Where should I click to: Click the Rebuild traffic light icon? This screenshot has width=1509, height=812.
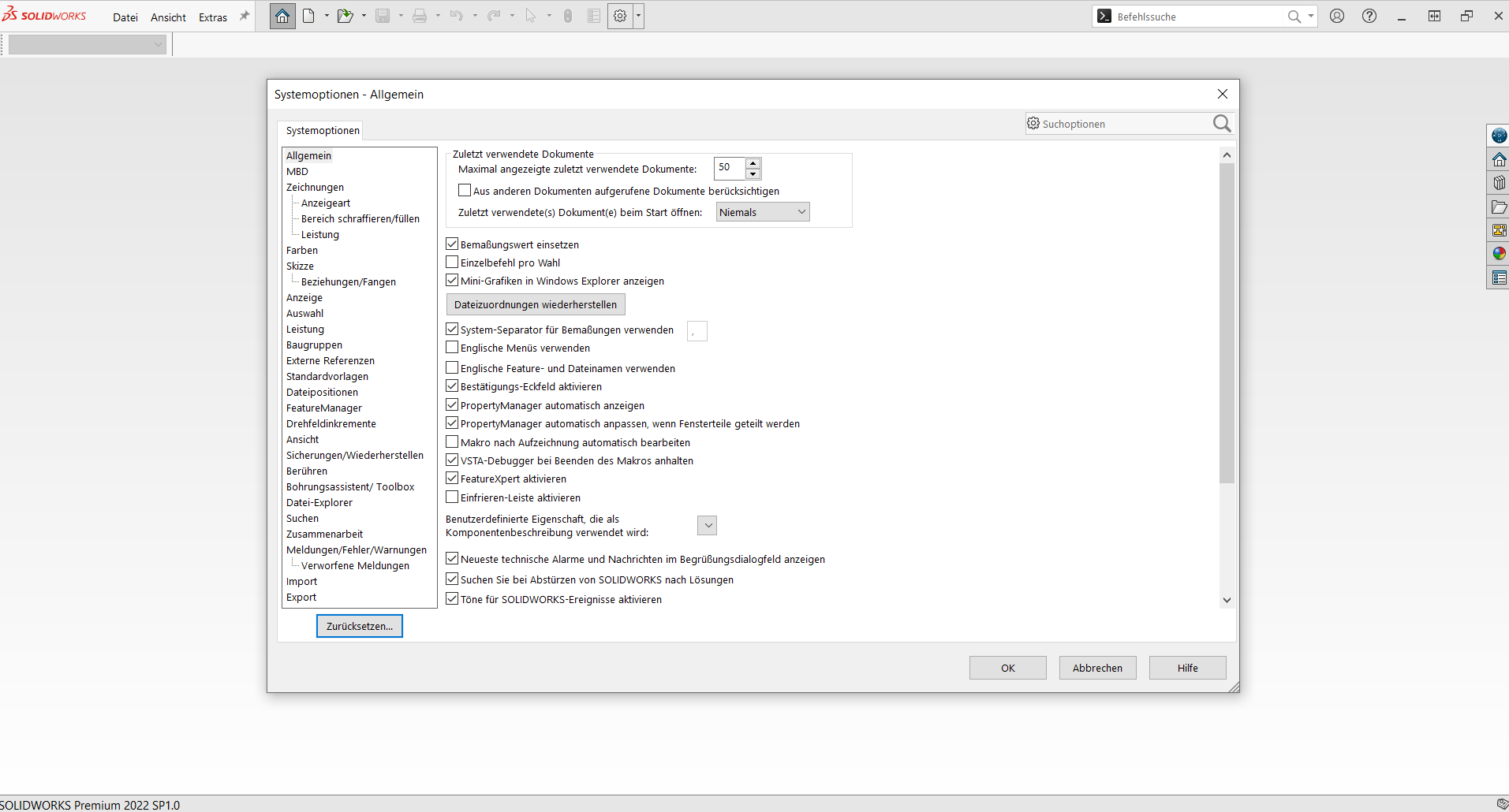pyautogui.click(x=568, y=16)
